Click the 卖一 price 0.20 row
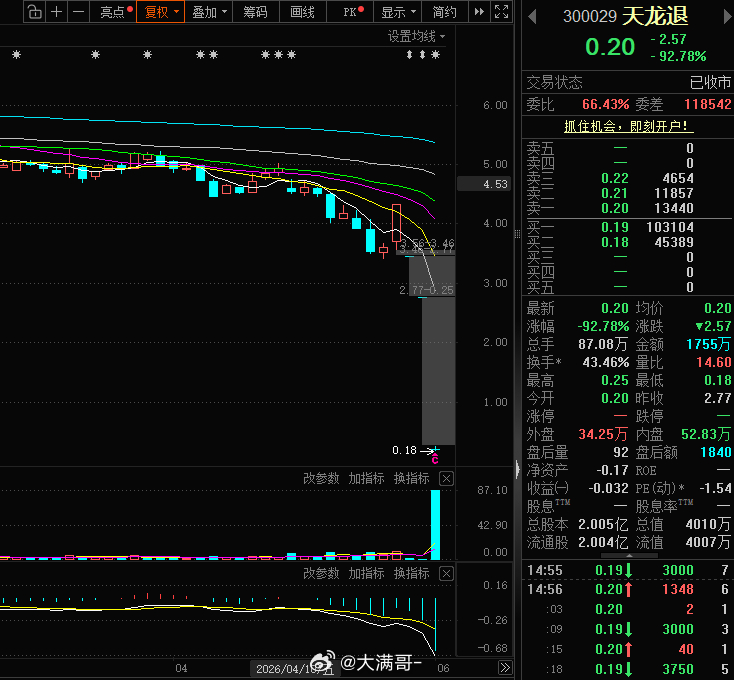This screenshot has width=734, height=680. click(628, 208)
